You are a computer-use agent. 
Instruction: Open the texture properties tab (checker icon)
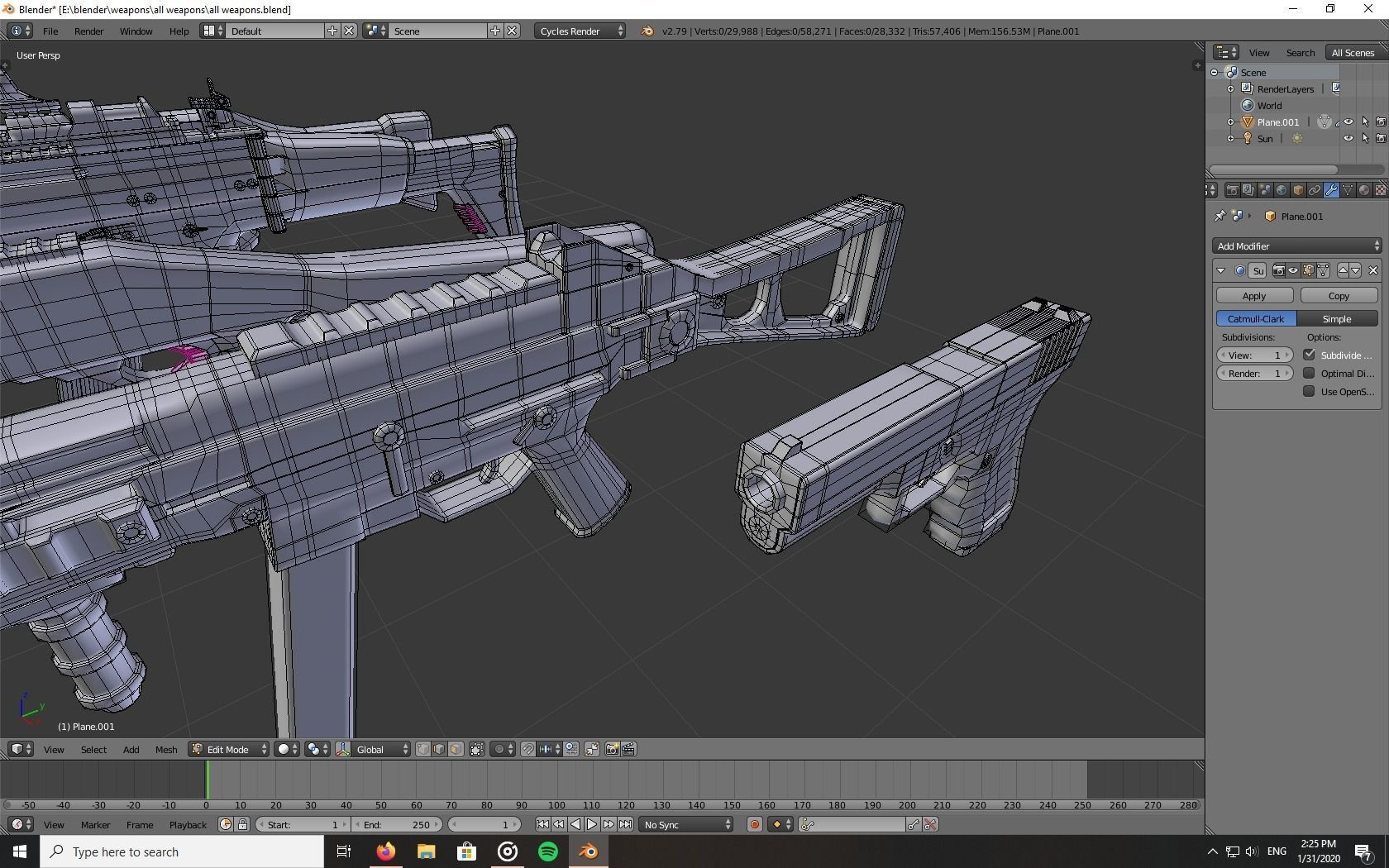pyautogui.click(x=1381, y=190)
